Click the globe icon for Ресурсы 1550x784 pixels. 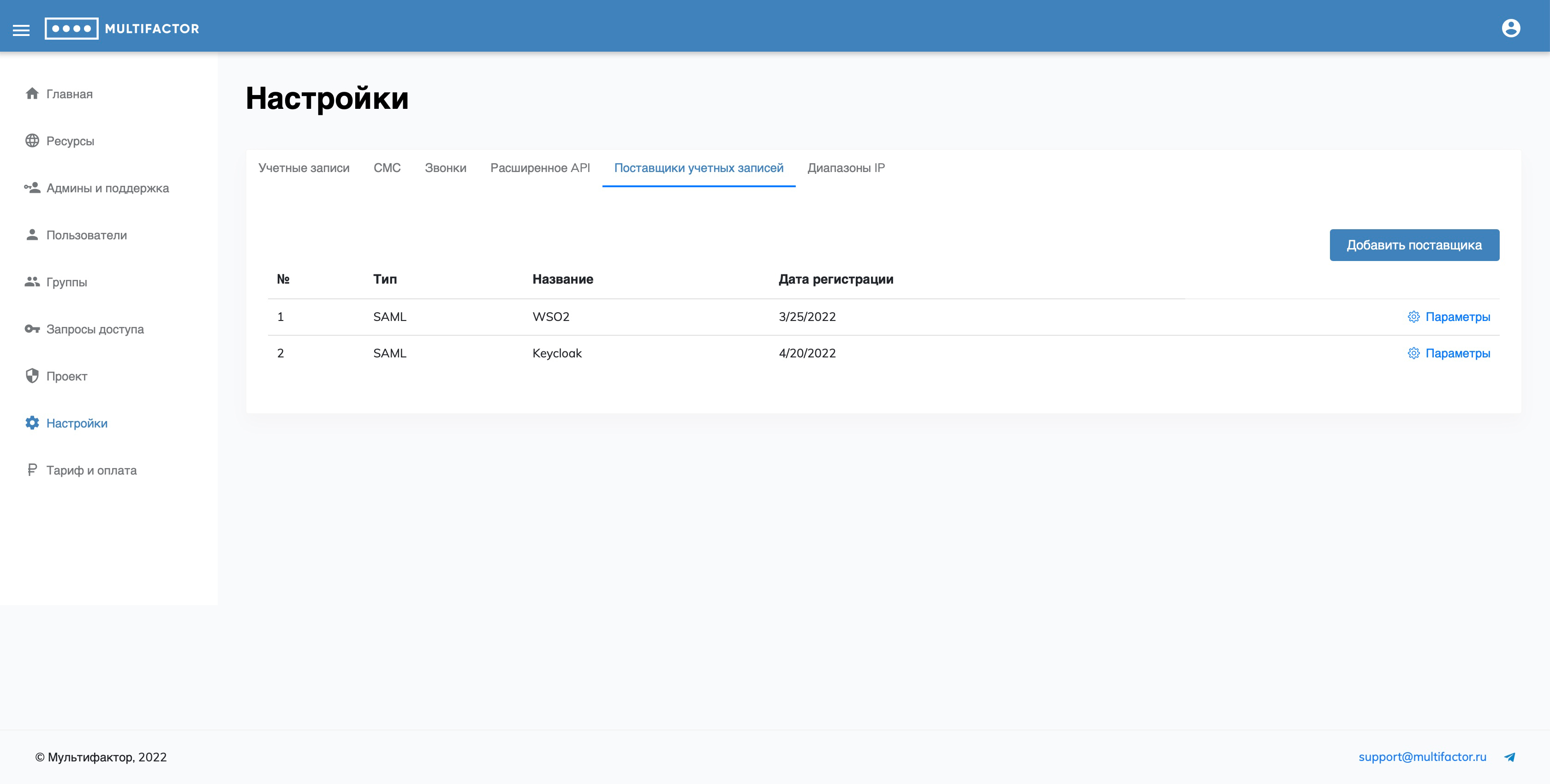click(32, 140)
